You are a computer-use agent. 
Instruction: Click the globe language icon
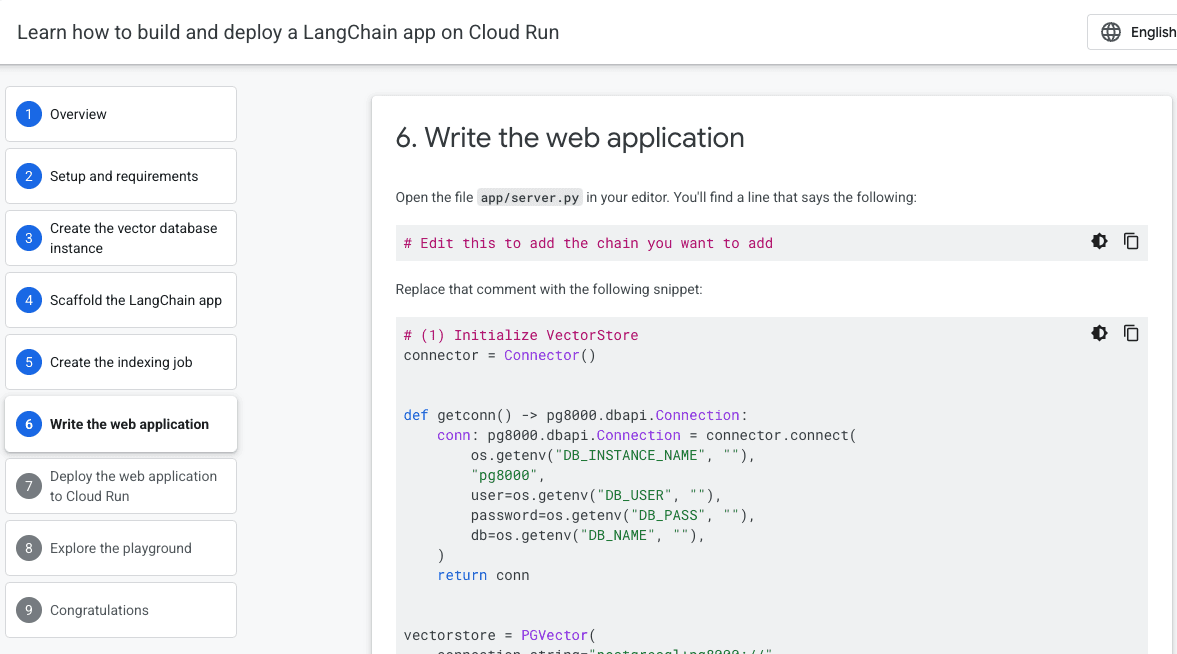pos(1111,32)
